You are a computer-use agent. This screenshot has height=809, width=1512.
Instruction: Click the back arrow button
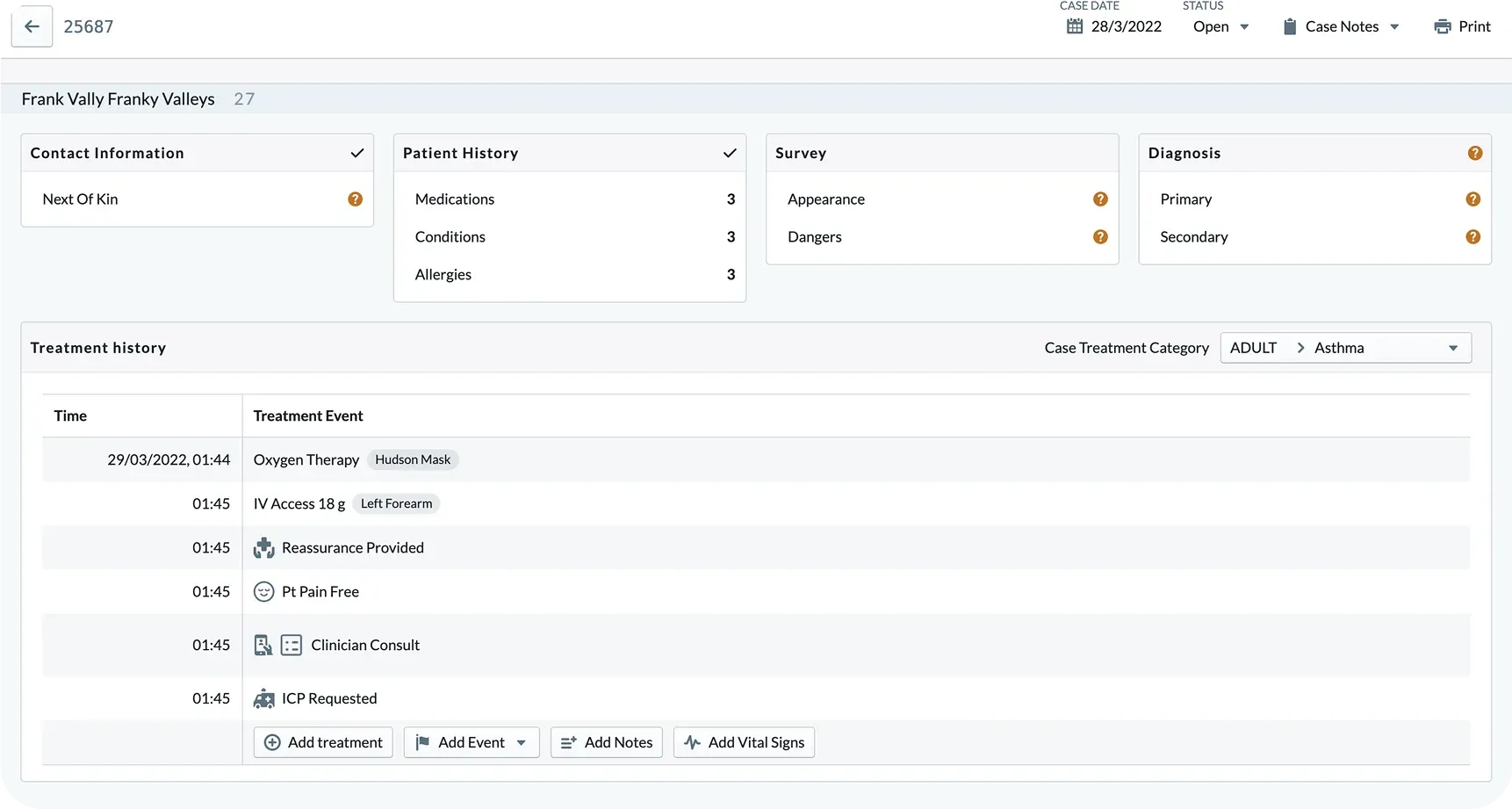32,26
